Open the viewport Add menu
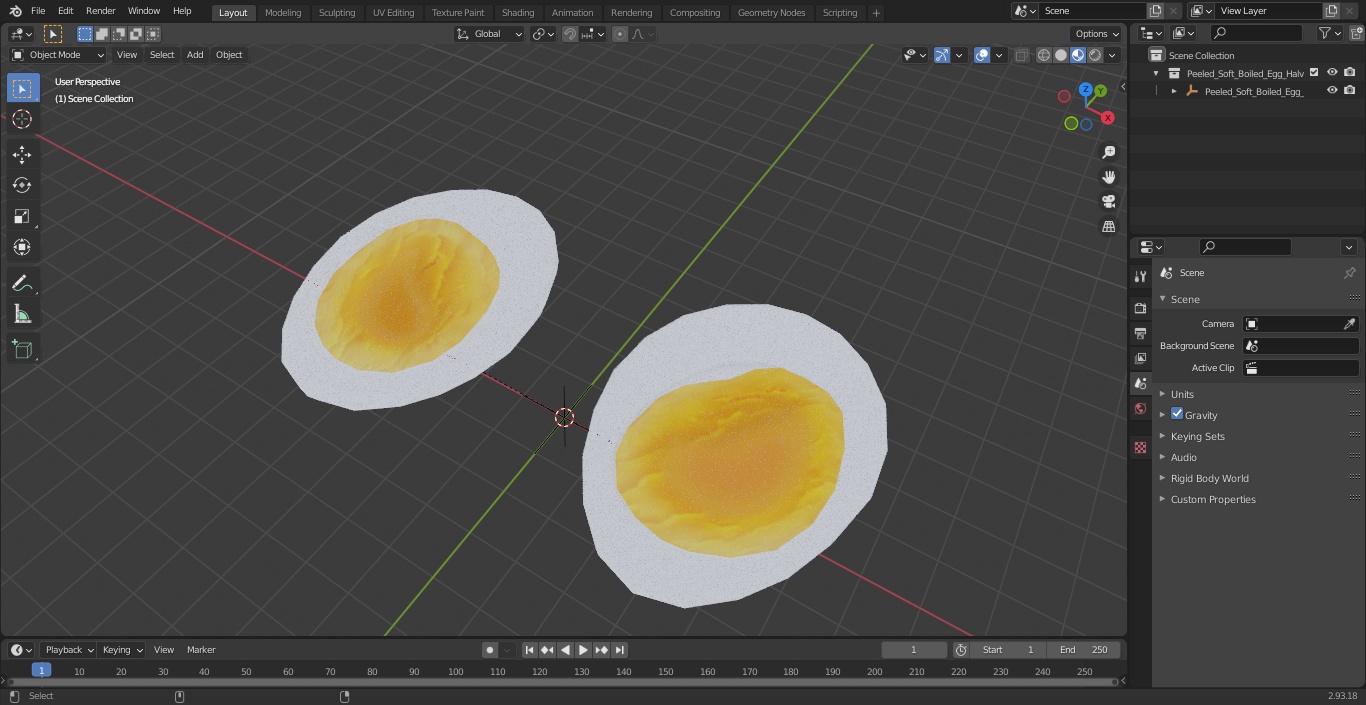The width and height of the screenshot is (1366, 705). click(195, 55)
